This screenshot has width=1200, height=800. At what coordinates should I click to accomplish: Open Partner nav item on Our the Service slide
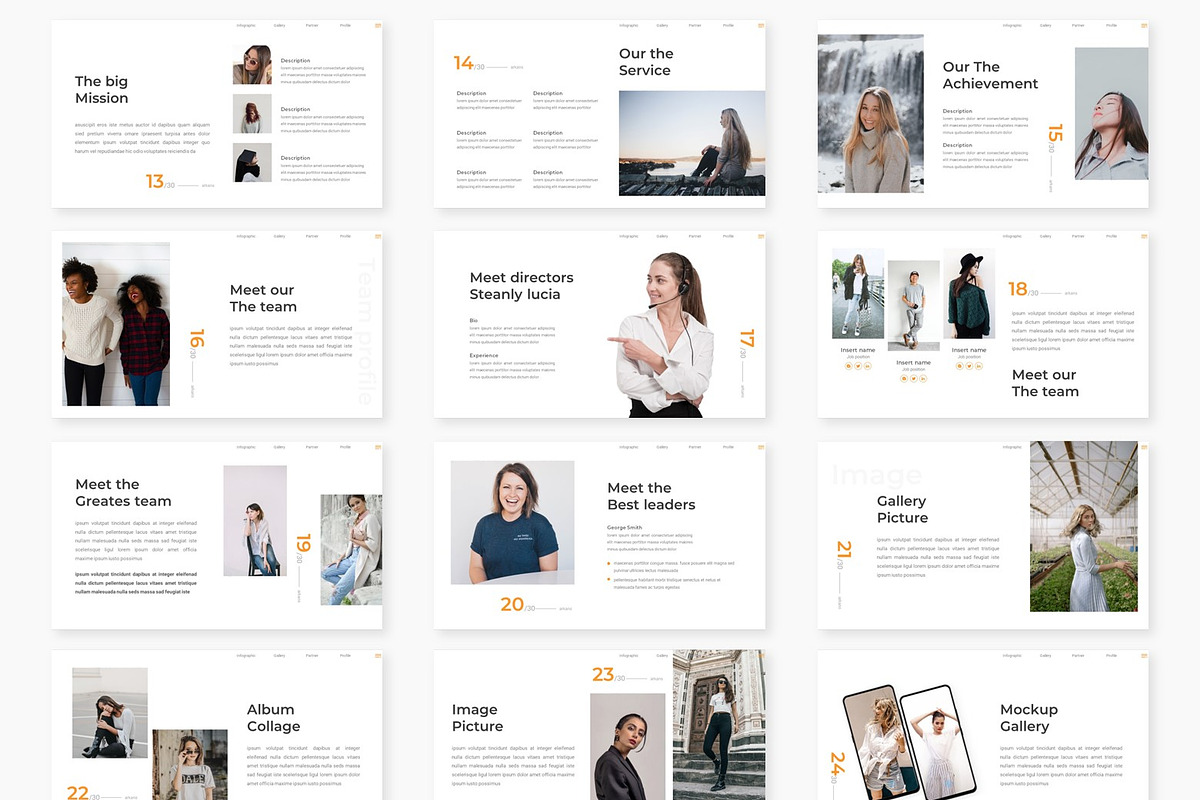[695, 26]
